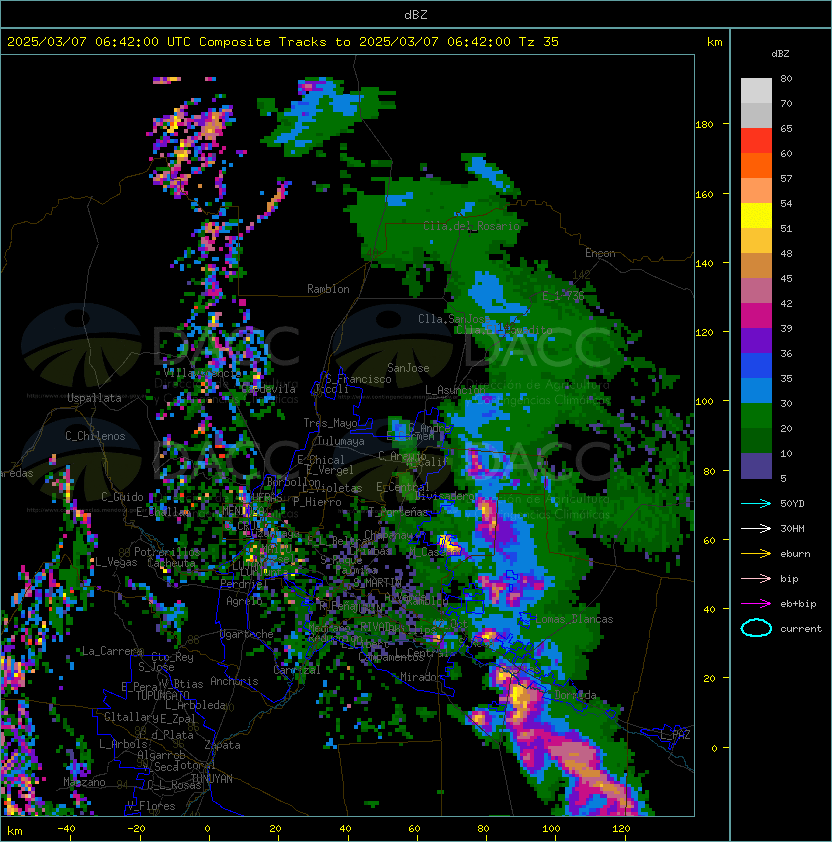Click the 50YD legend label
Screen dimensions: 832x842
(x=792, y=504)
